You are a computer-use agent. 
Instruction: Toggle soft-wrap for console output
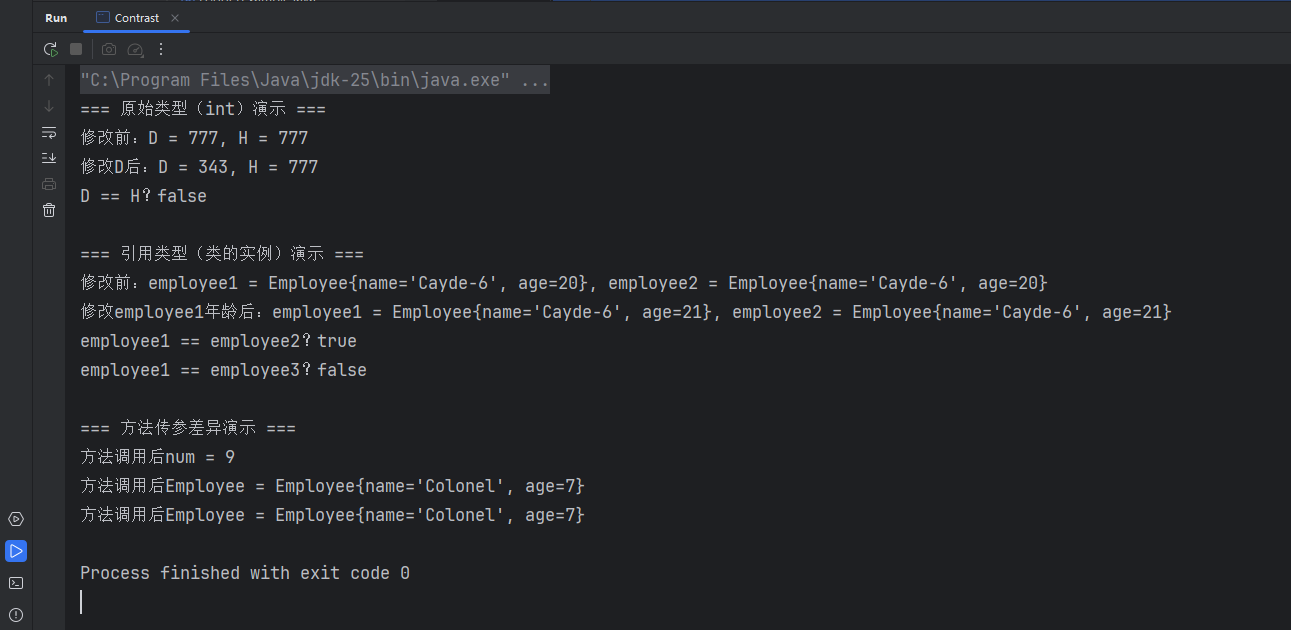49,132
